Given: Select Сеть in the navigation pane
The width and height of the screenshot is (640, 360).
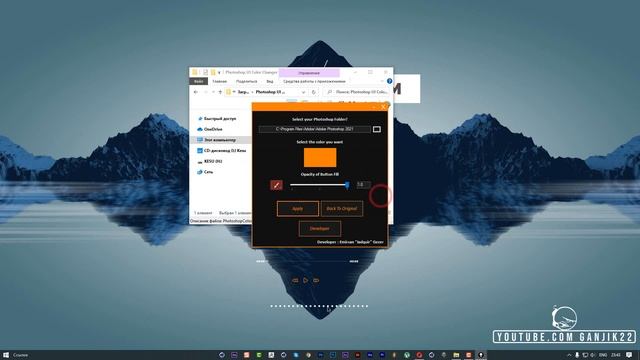Looking at the screenshot, I should 205,172.
